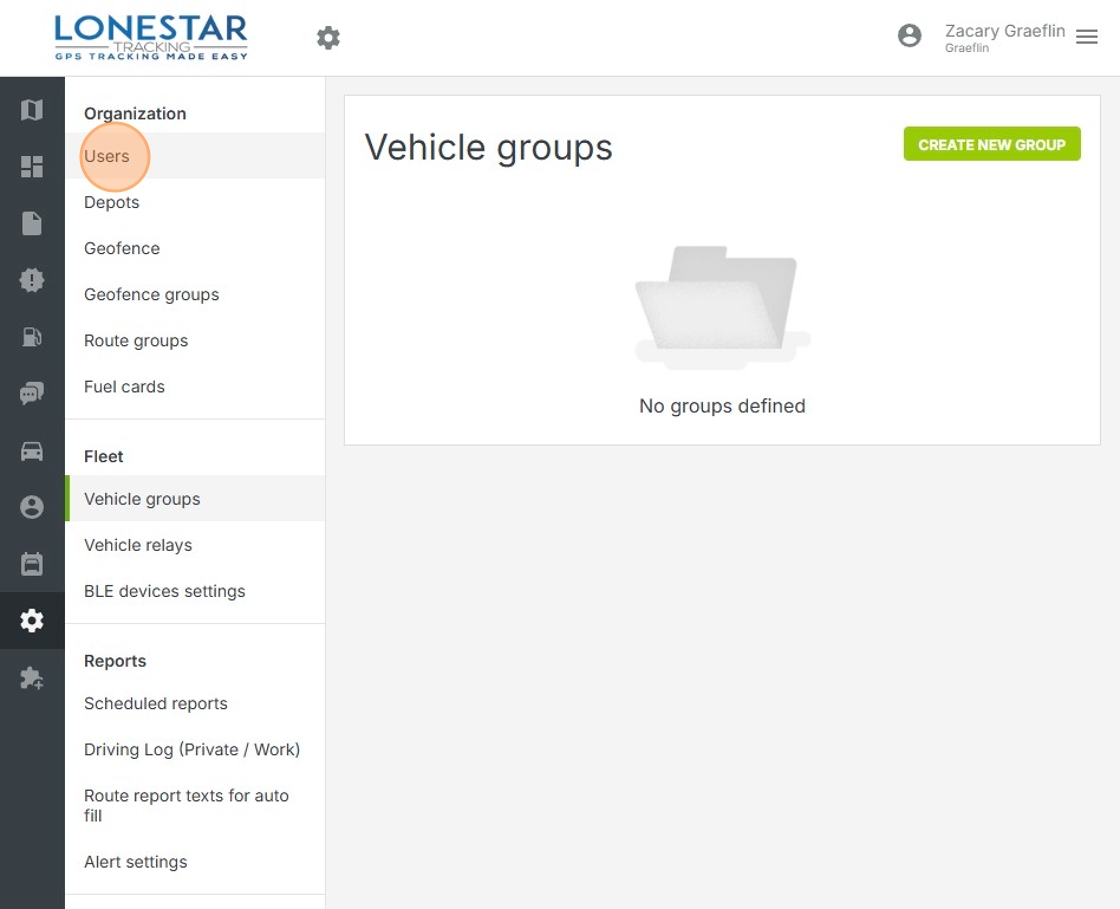
Task: Open the alerts badge icon
Action: point(32,280)
